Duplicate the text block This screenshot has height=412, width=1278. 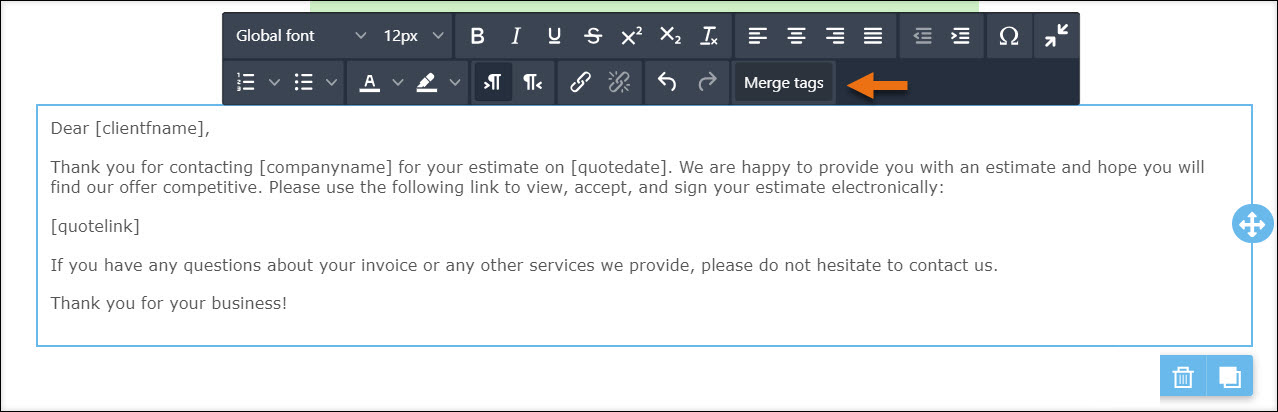(x=1229, y=377)
